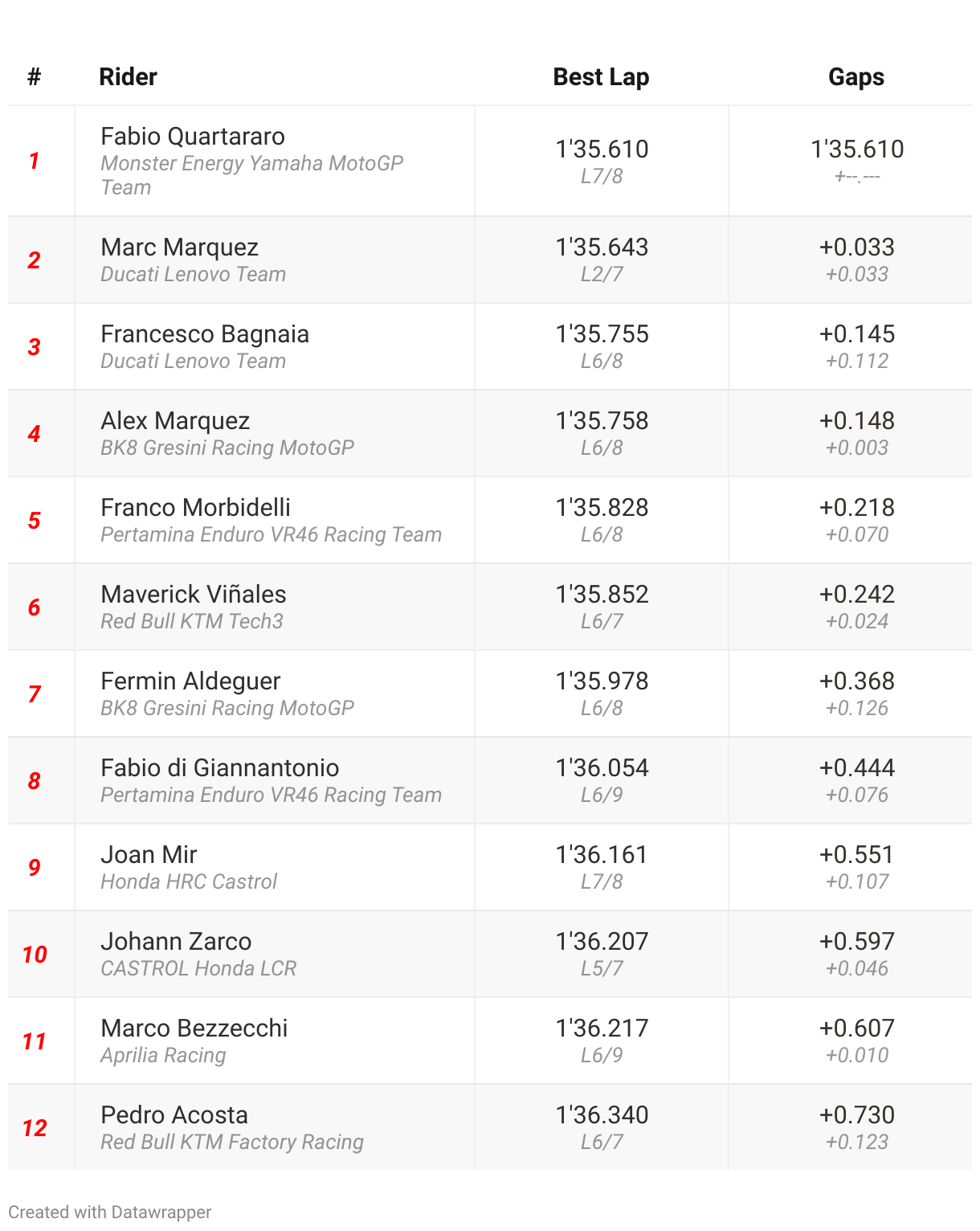Click the Rider column header
Screen dimensions: 980x1231
coord(128,77)
